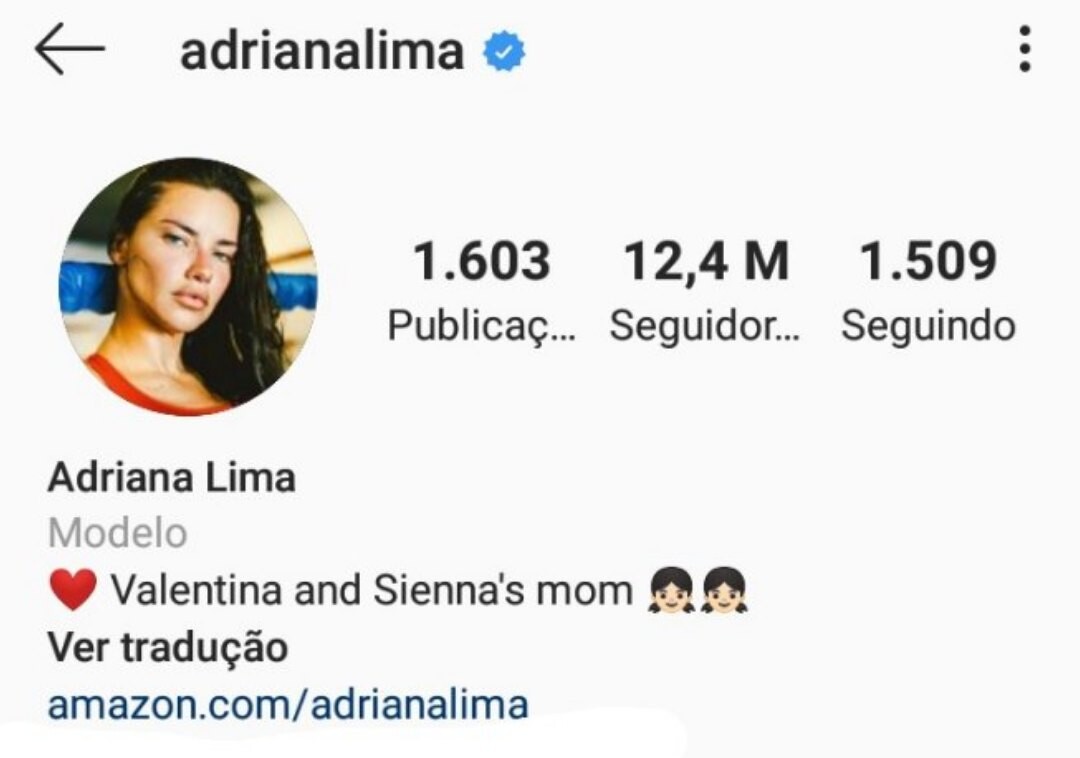Tap the second girl emoji in bio
The image size is (1080, 758).
(x=724, y=590)
